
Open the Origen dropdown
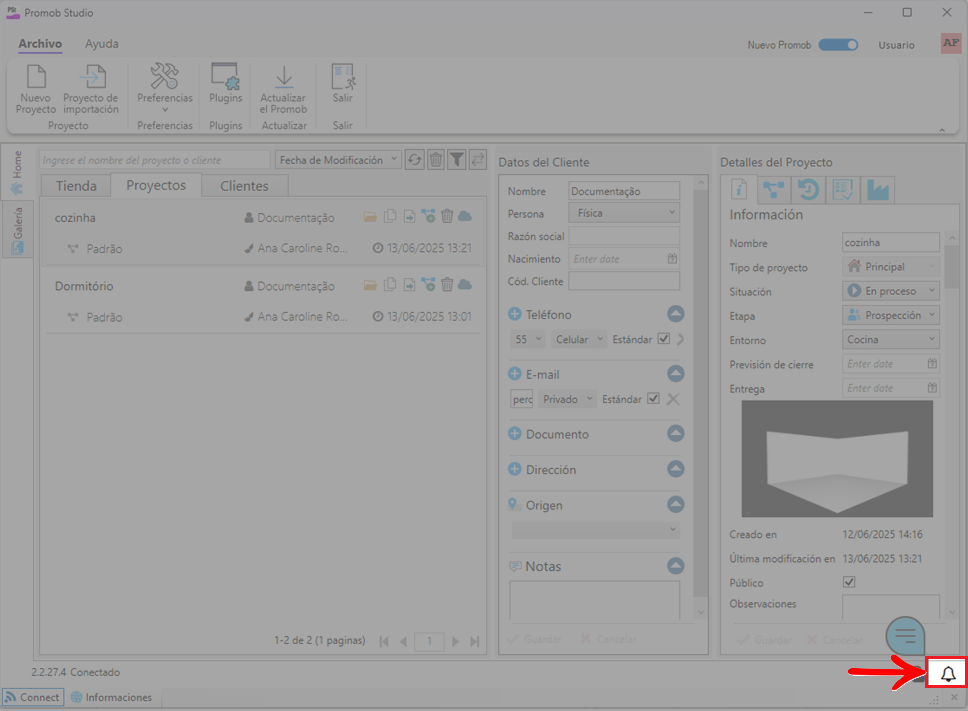coord(596,530)
